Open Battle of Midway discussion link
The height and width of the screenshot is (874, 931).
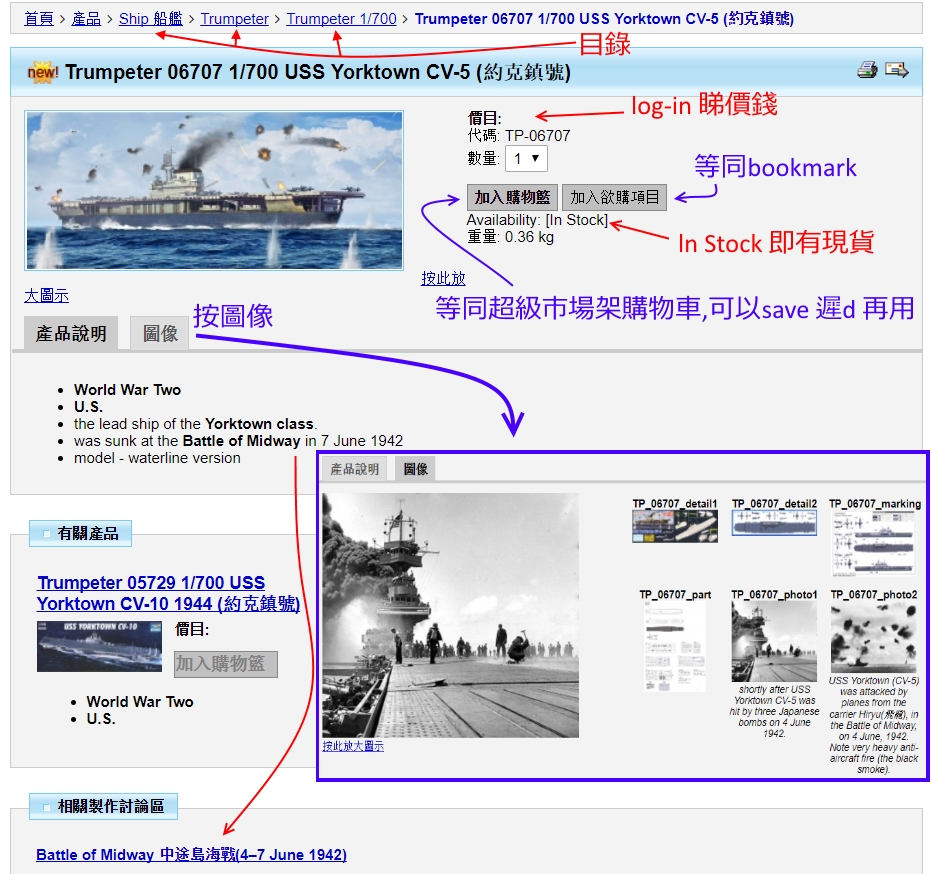191,854
